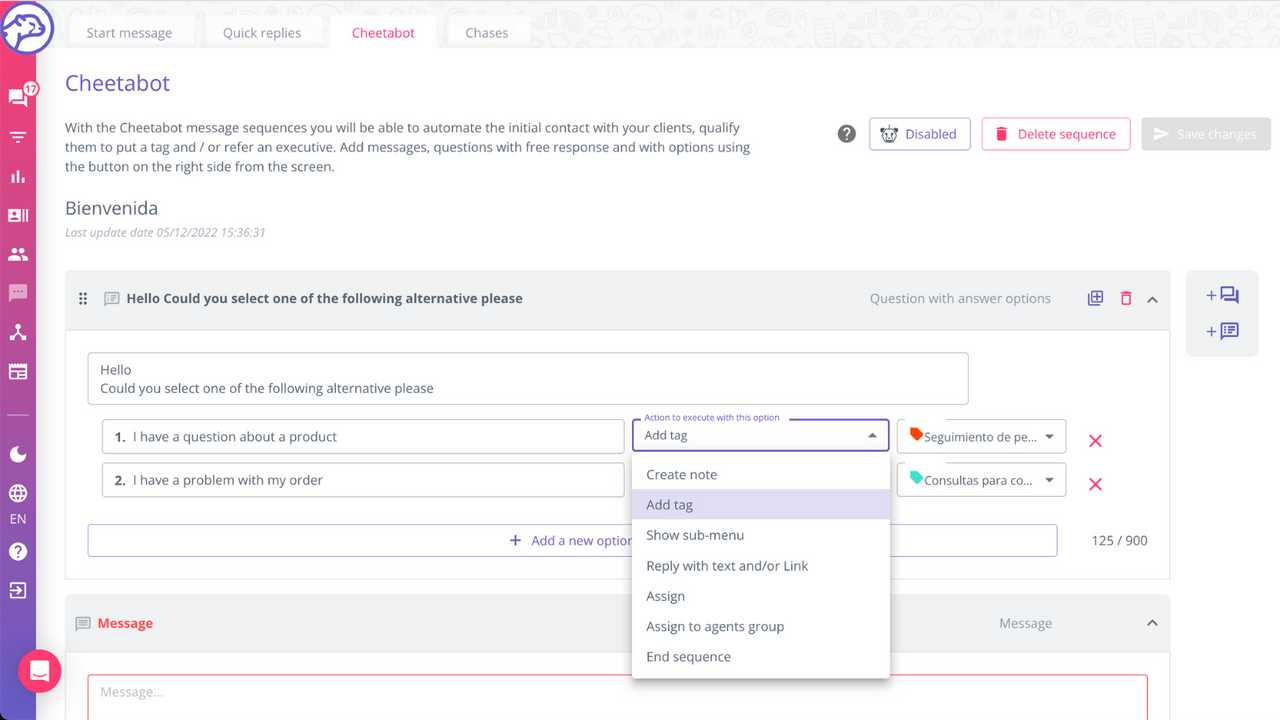1280x720 pixels.
Task: Open the Add tag action dropdown
Action: tap(760, 435)
